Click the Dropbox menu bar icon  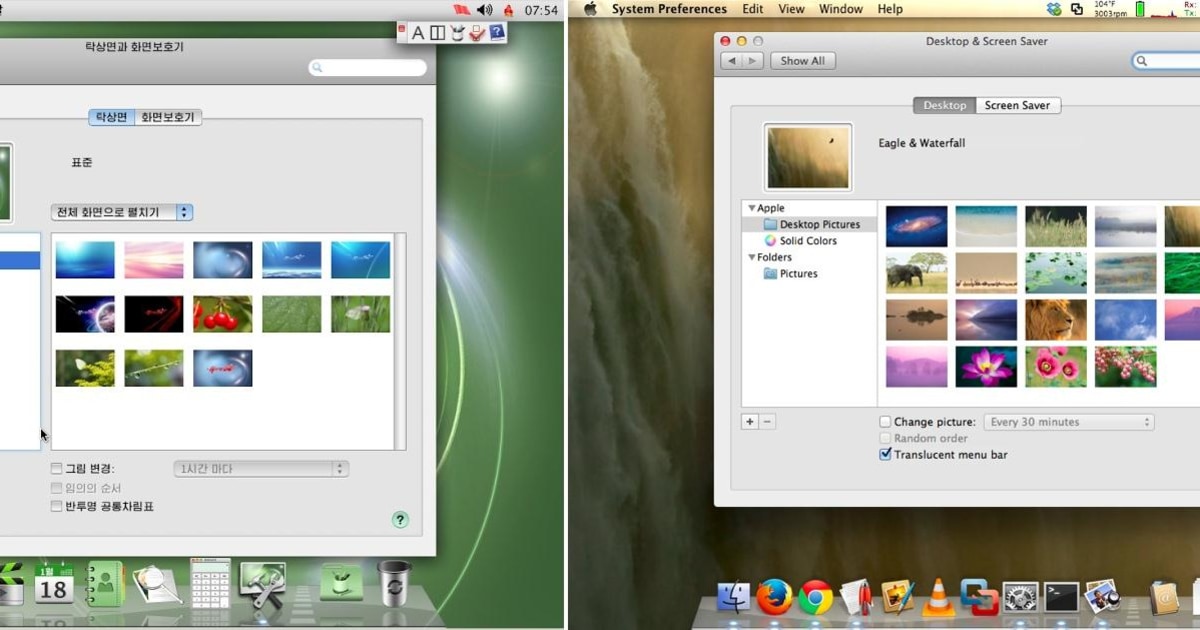[1054, 9]
